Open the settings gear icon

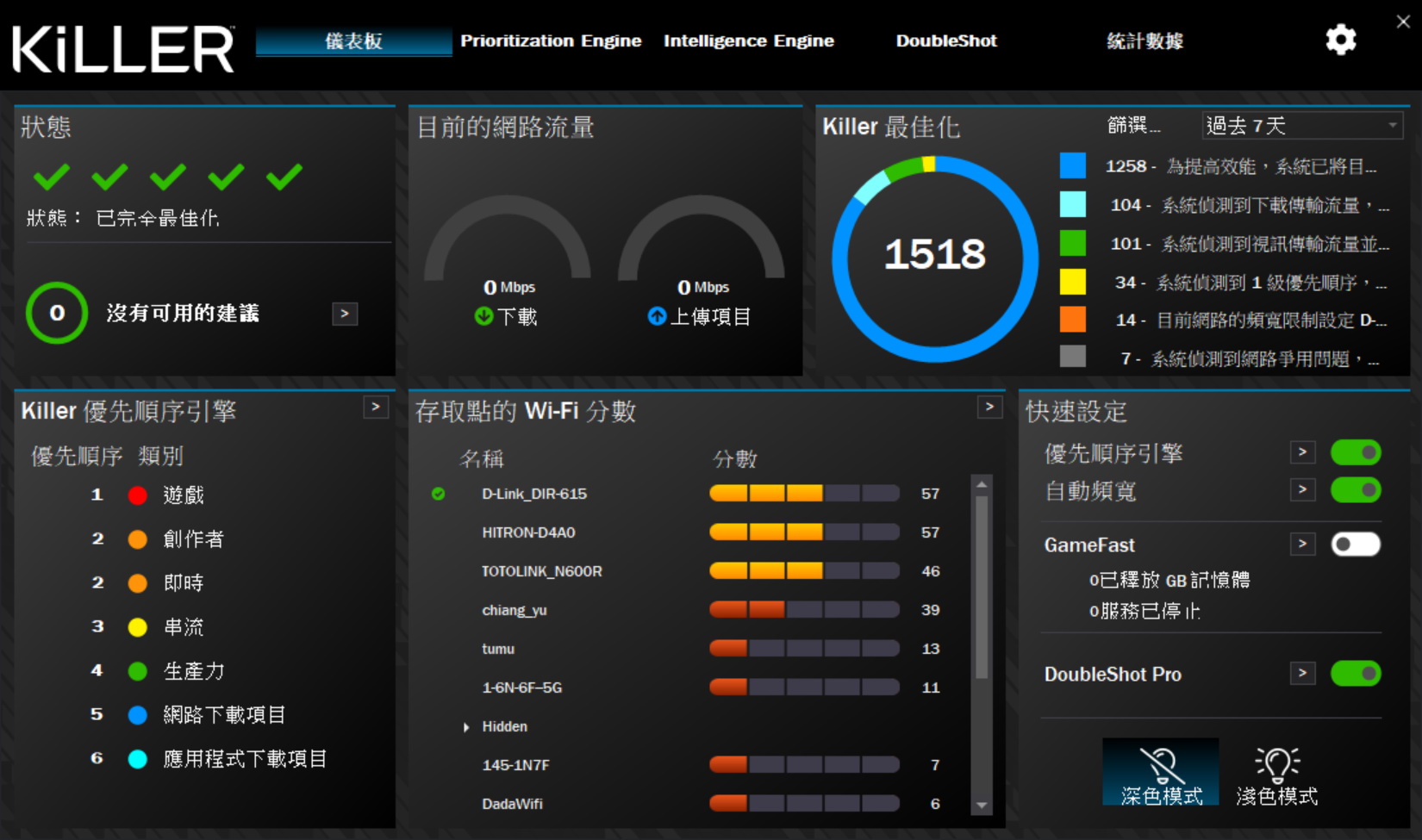tap(1340, 40)
